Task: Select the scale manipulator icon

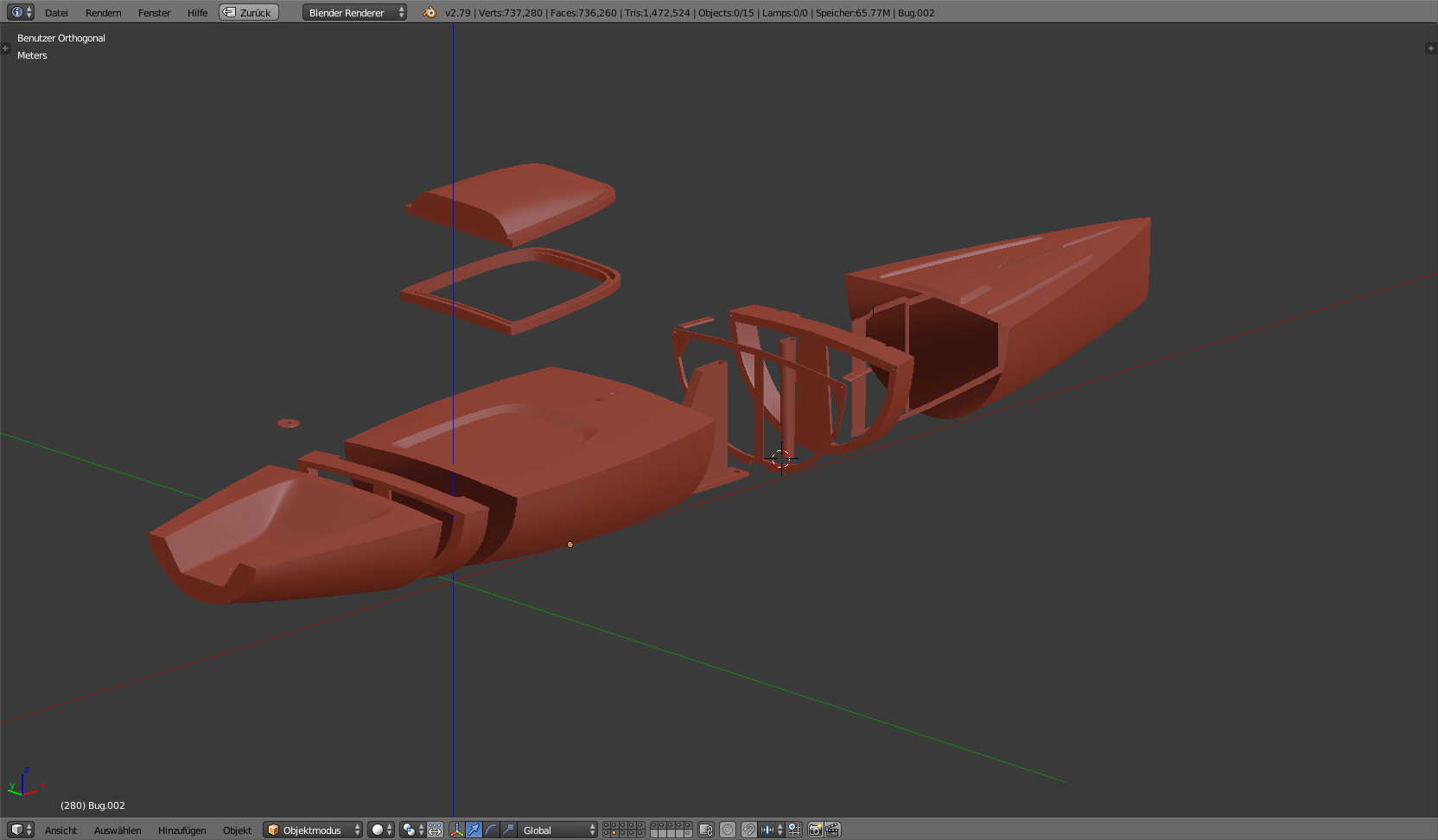Action: tap(508, 830)
